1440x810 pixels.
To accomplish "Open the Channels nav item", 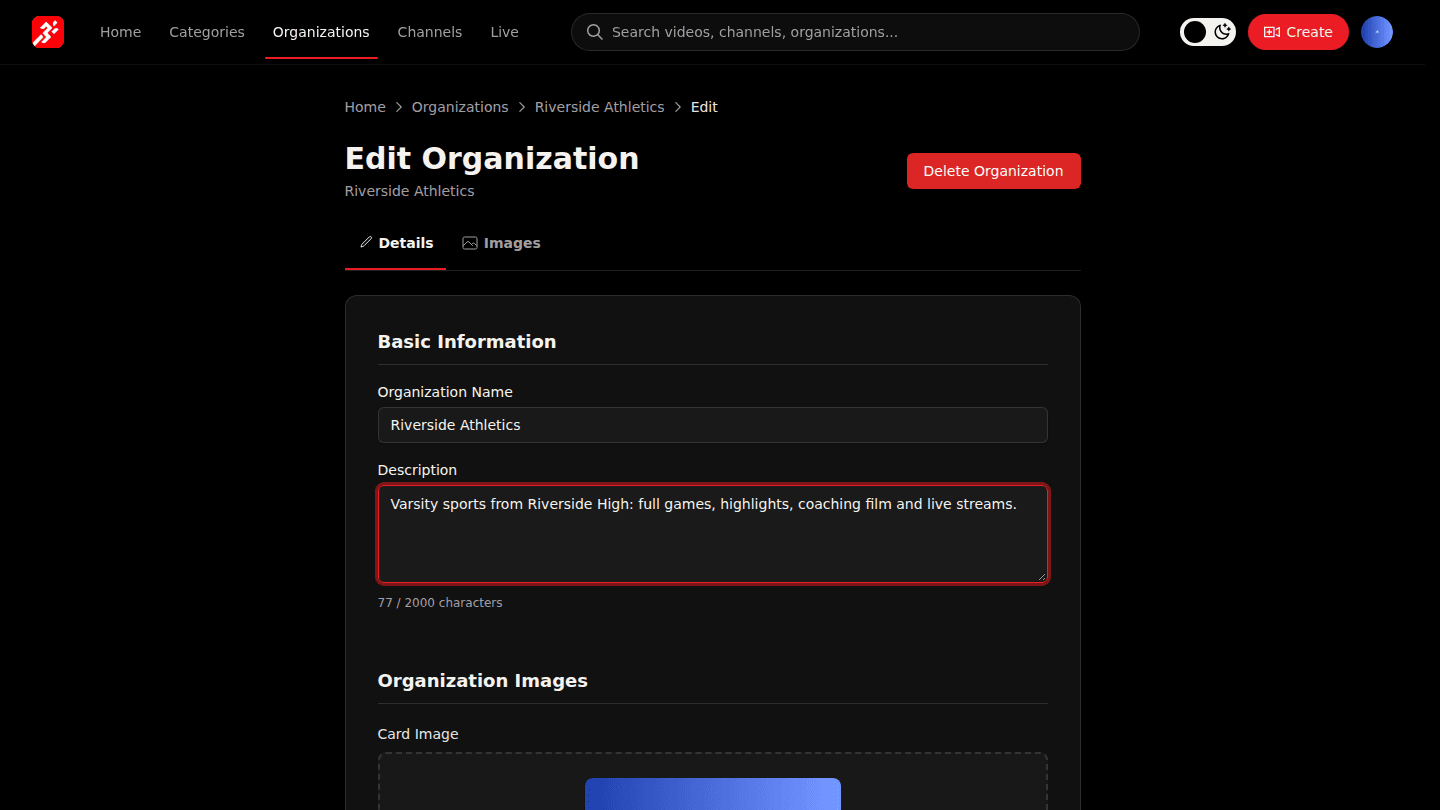I will tap(430, 32).
